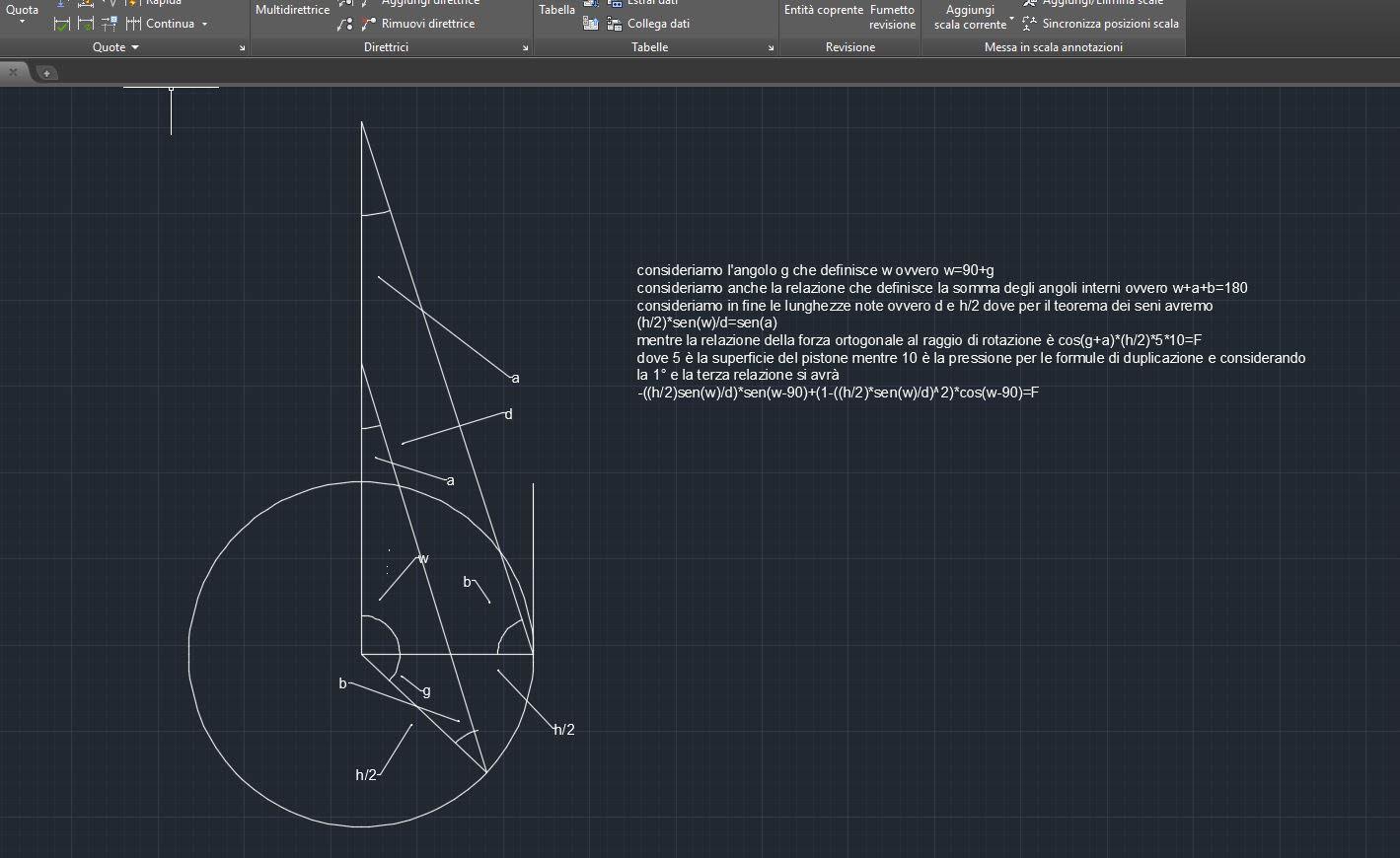The image size is (1400, 858).
Task: Click the Collega dati icon
Action: pos(615,24)
